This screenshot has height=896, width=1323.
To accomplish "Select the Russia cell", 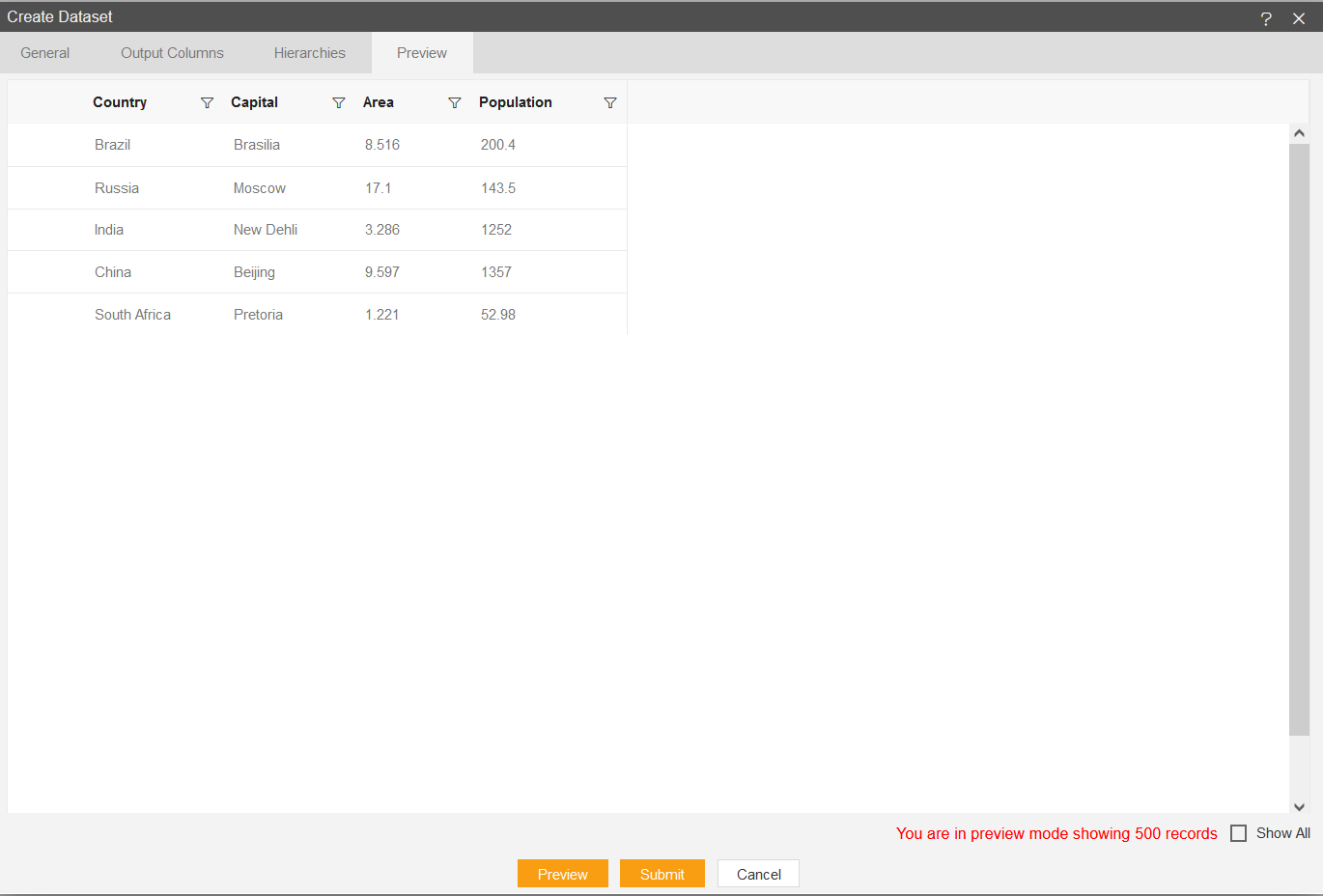I will (x=117, y=188).
